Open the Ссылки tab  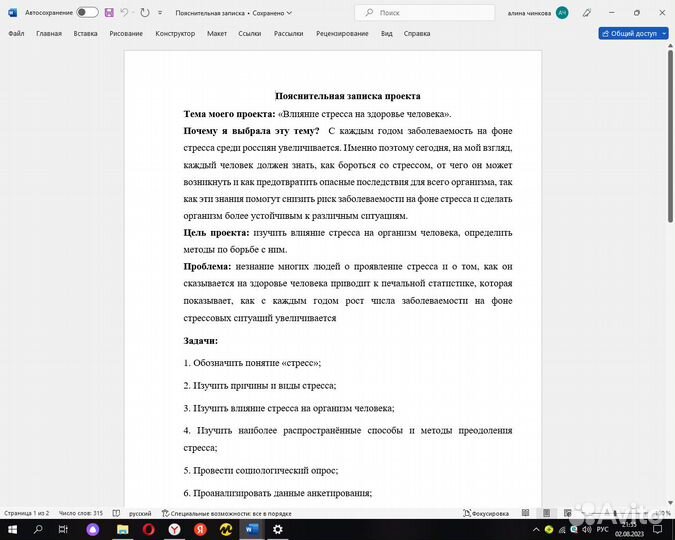[250, 34]
